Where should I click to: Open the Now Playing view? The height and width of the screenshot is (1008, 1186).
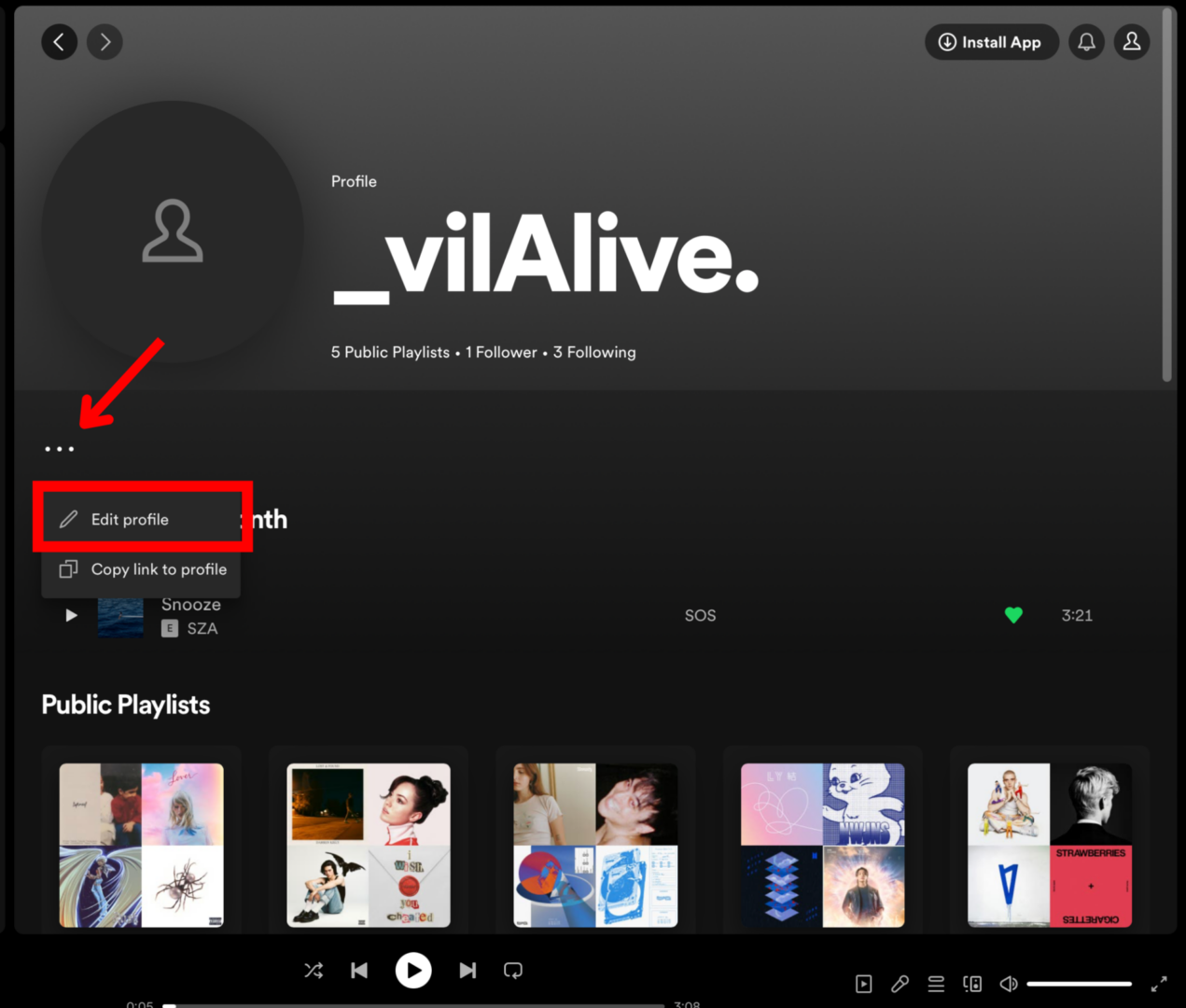863,983
